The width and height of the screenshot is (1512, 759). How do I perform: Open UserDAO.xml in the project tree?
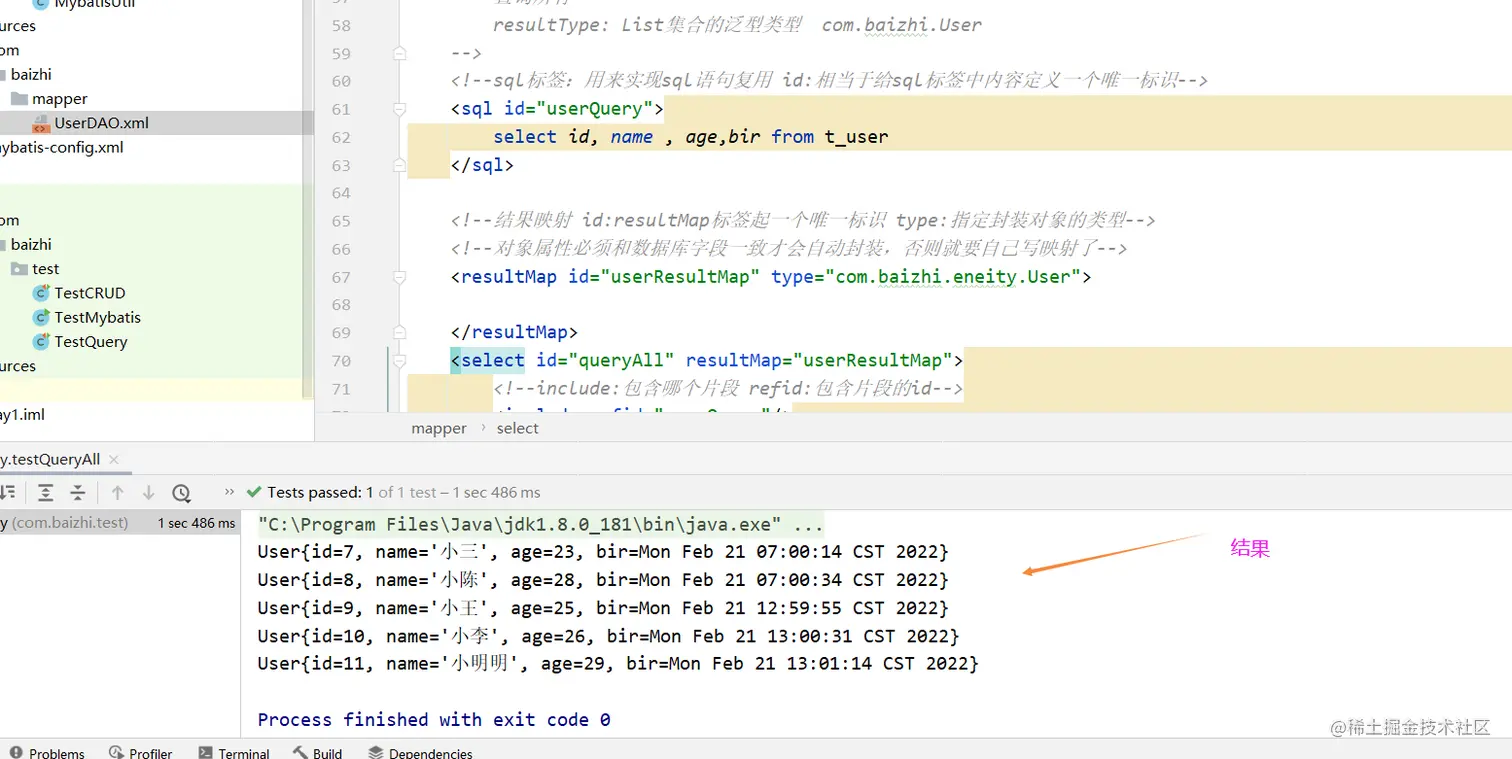click(x=101, y=123)
